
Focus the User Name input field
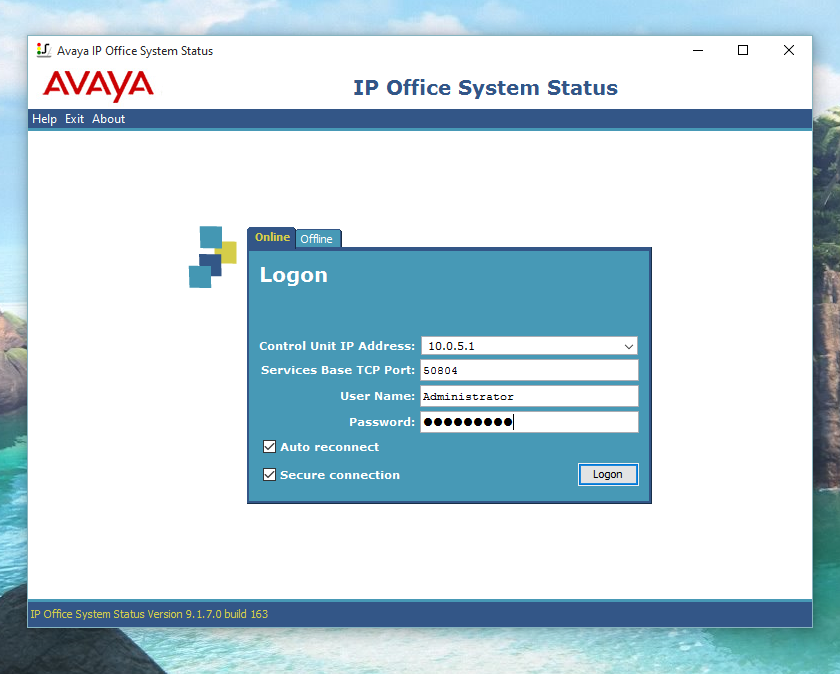point(529,396)
